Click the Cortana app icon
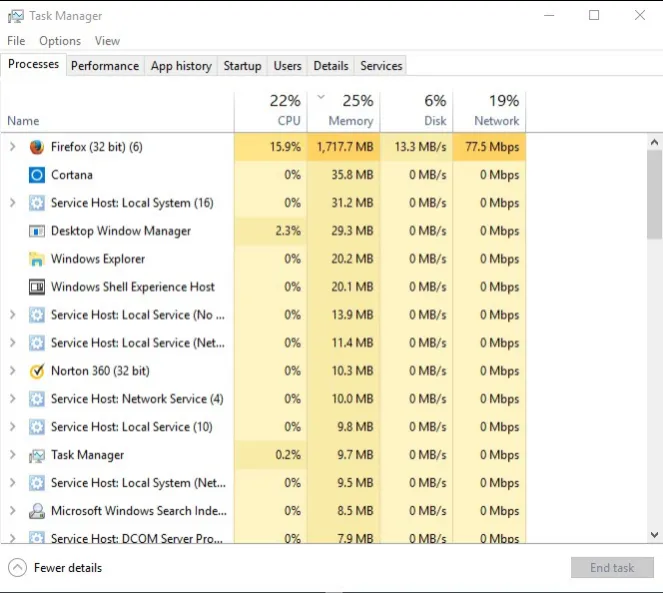This screenshot has width=663, height=593. coord(37,175)
